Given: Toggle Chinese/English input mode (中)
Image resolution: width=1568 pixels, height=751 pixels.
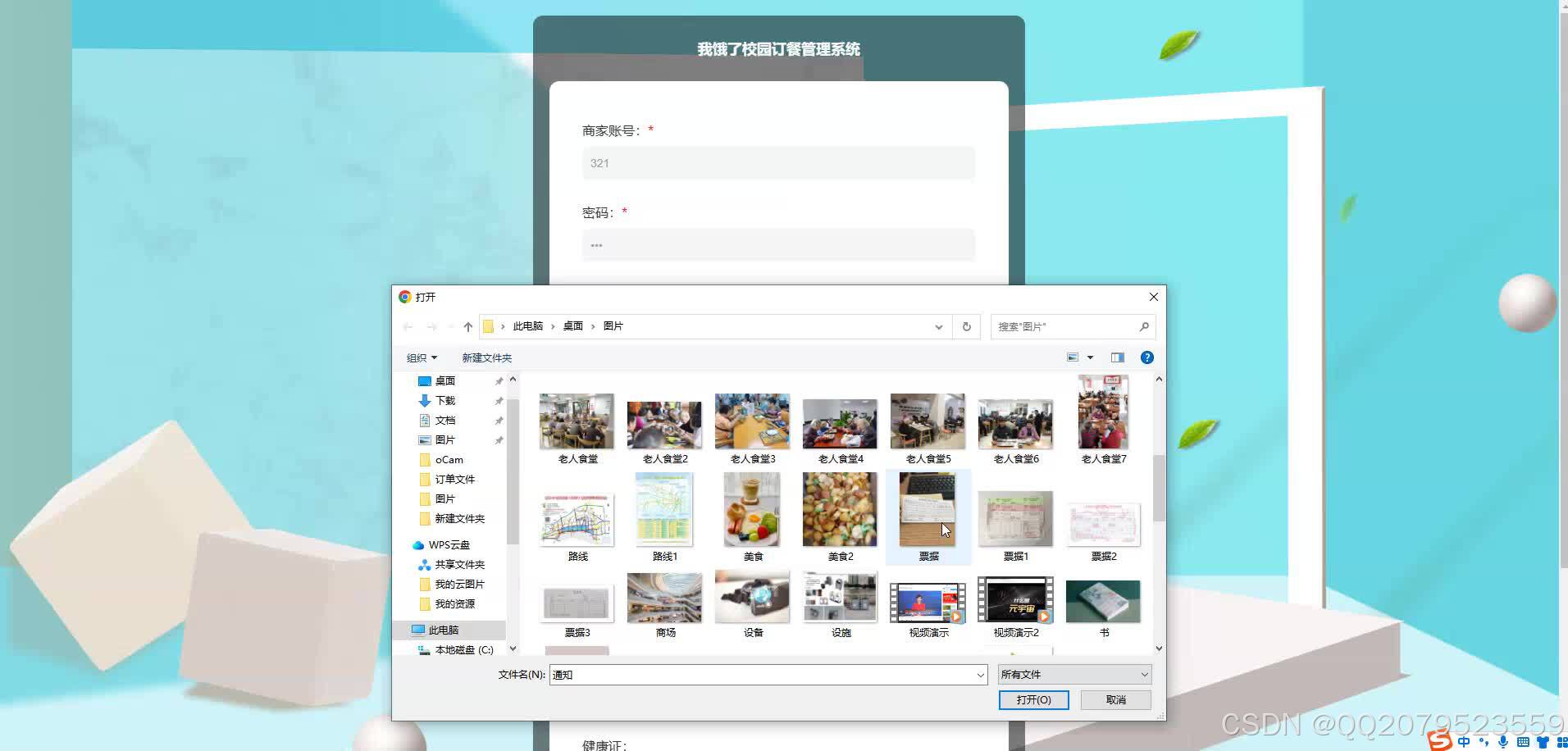Looking at the screenshot, I should [x=1462, y=742].
